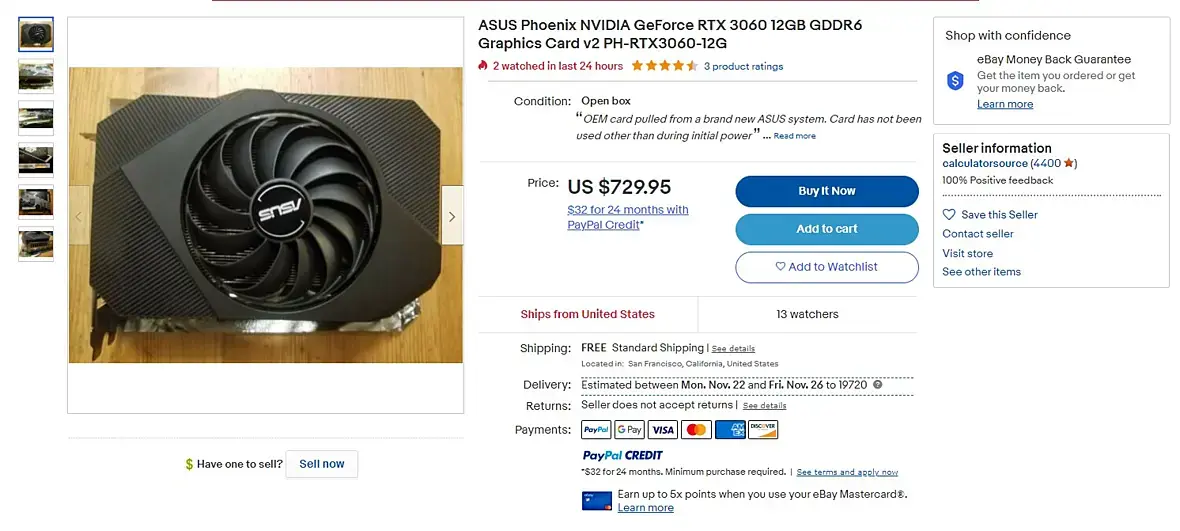Click the American Express card icon
The image size is (1180, 531).
730,429
